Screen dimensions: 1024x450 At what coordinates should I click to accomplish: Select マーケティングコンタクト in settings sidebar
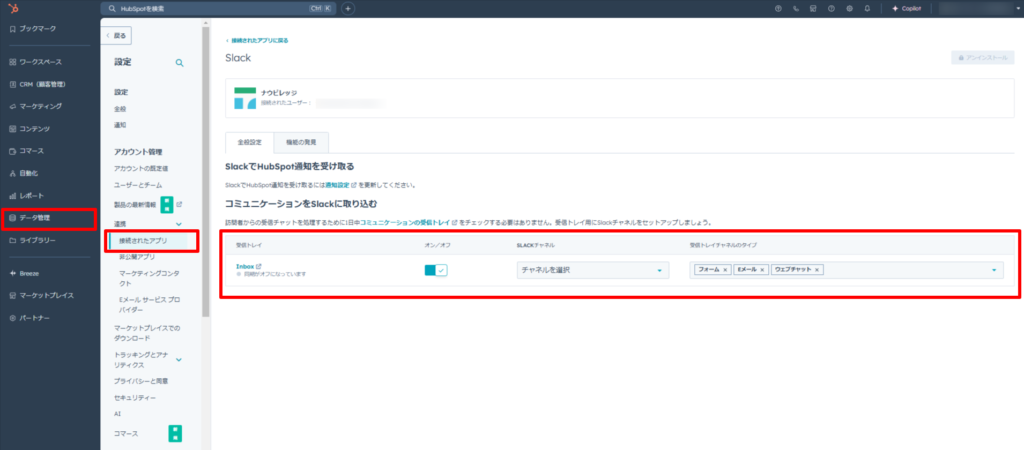point(148,278)
